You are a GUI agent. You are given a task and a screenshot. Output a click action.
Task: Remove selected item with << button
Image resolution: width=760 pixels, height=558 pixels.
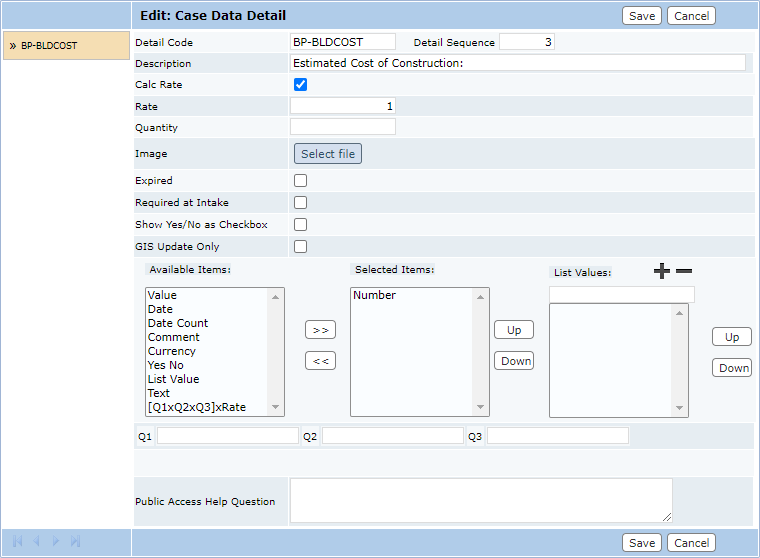pos(320,361)
